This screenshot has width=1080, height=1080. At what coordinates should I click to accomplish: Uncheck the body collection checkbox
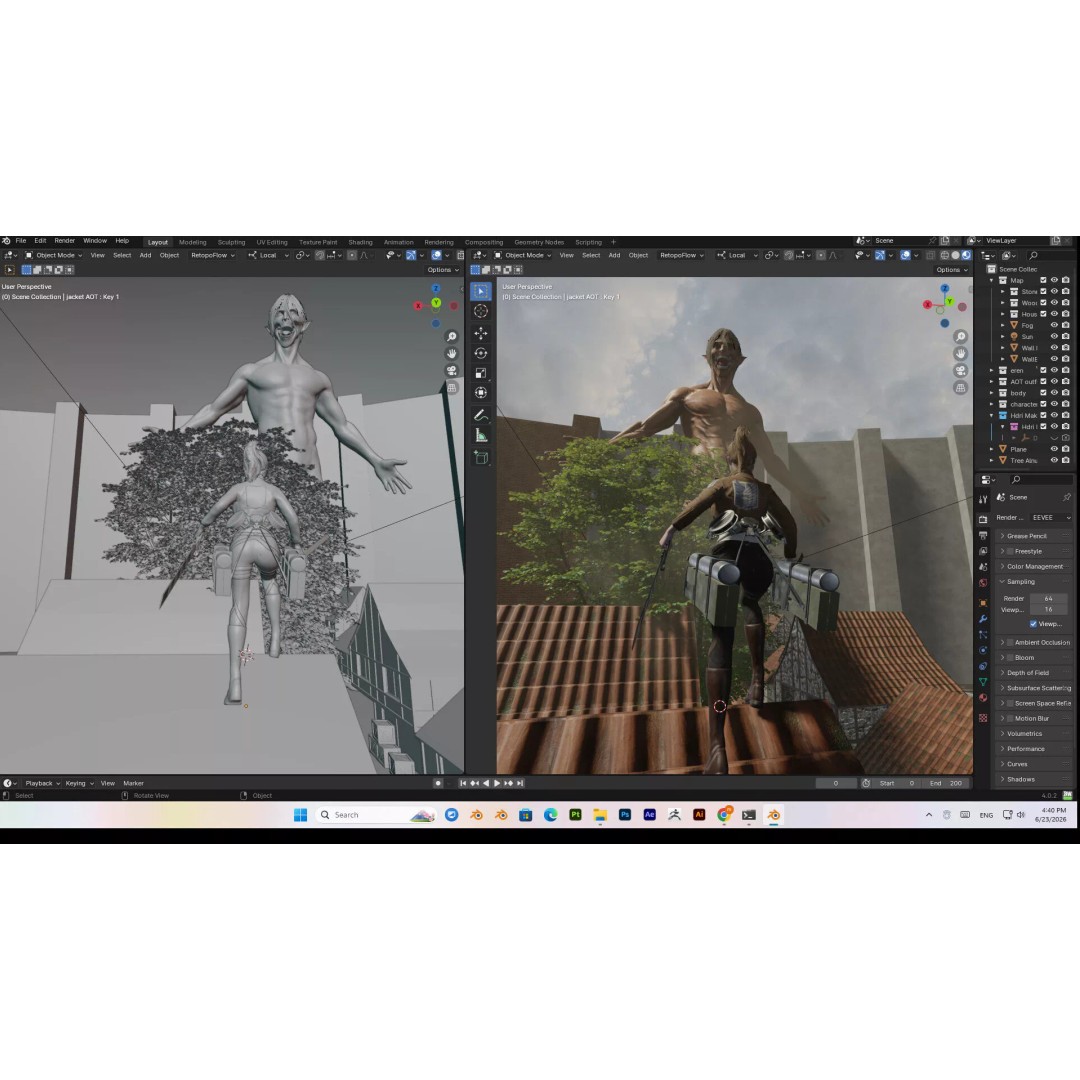pos(1043,393)
